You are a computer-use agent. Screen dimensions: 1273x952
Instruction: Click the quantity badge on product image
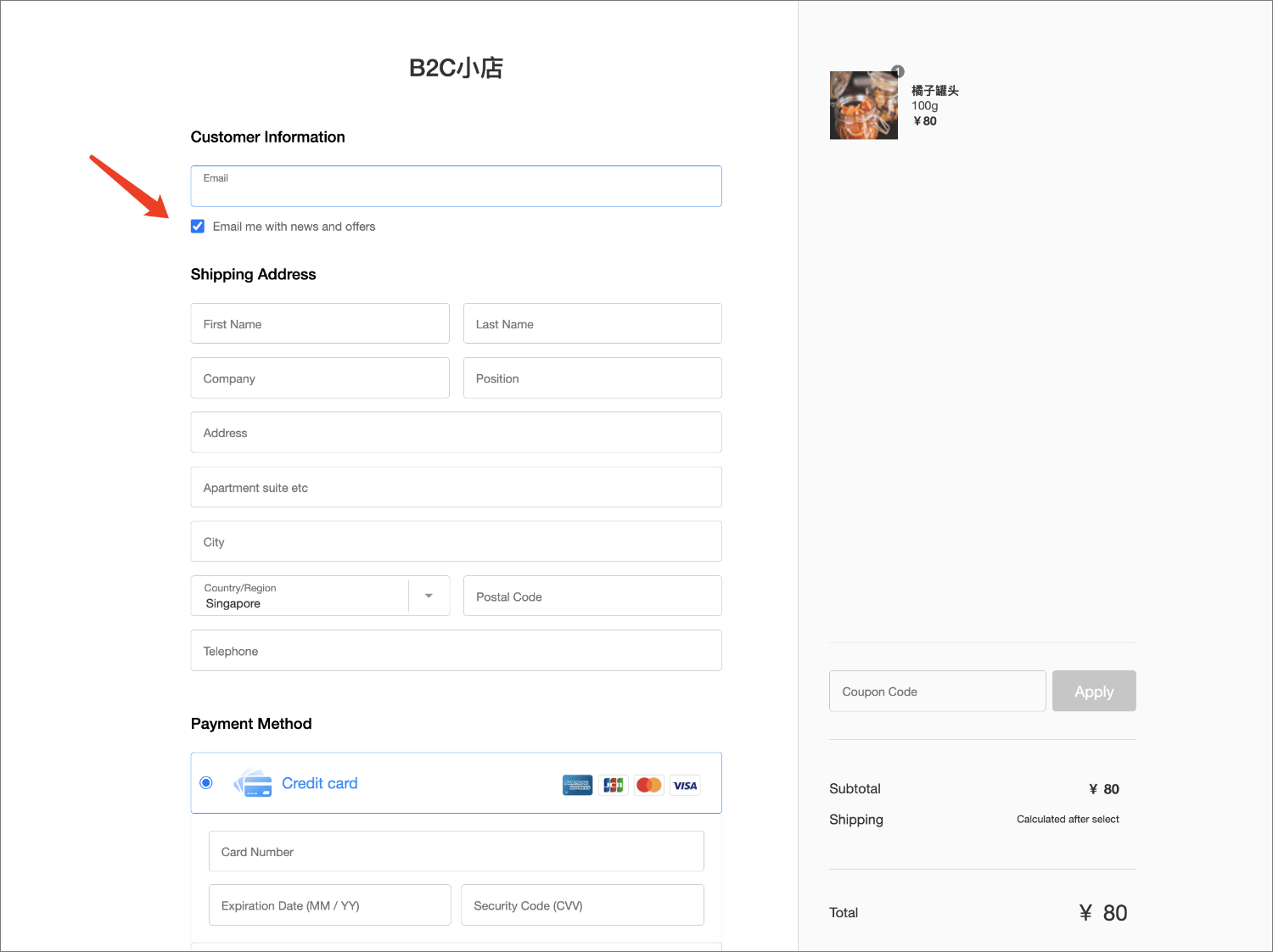pos(898,72)
